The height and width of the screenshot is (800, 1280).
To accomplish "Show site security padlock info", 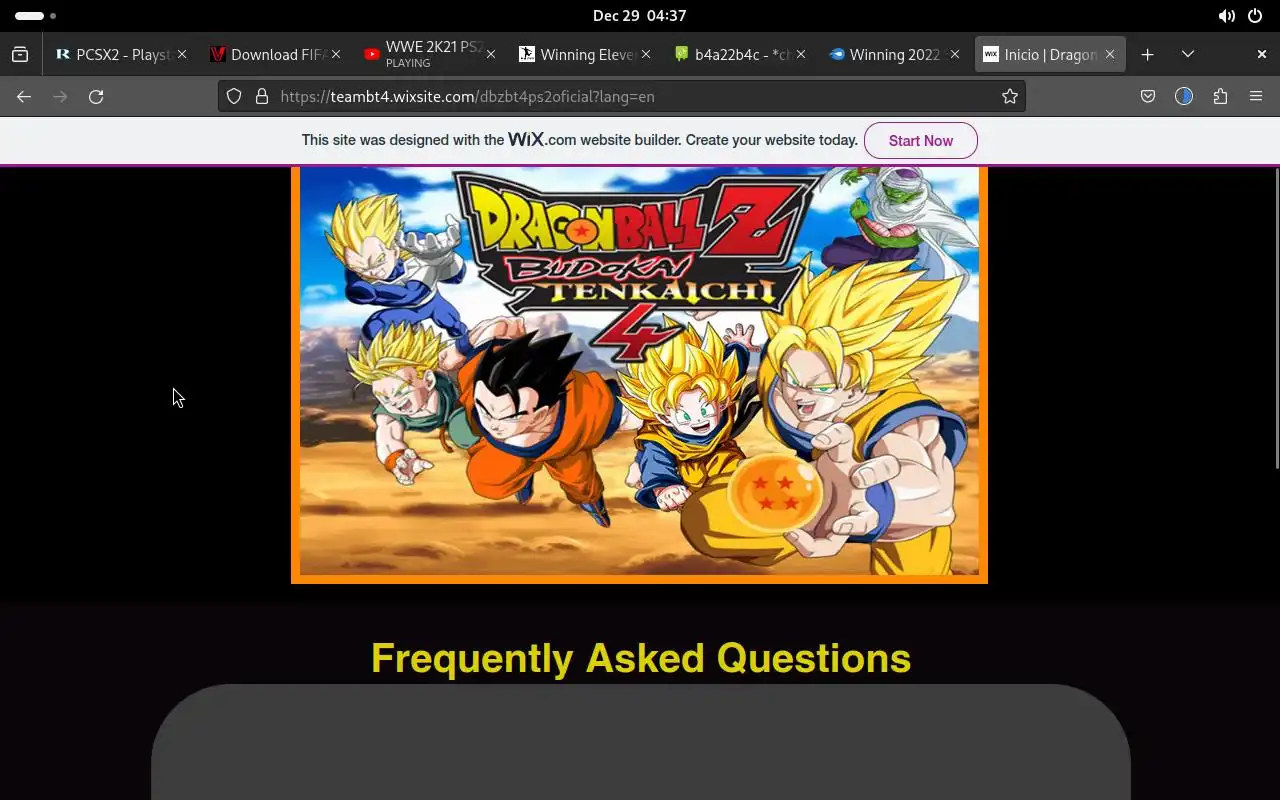I will (262, 97).
